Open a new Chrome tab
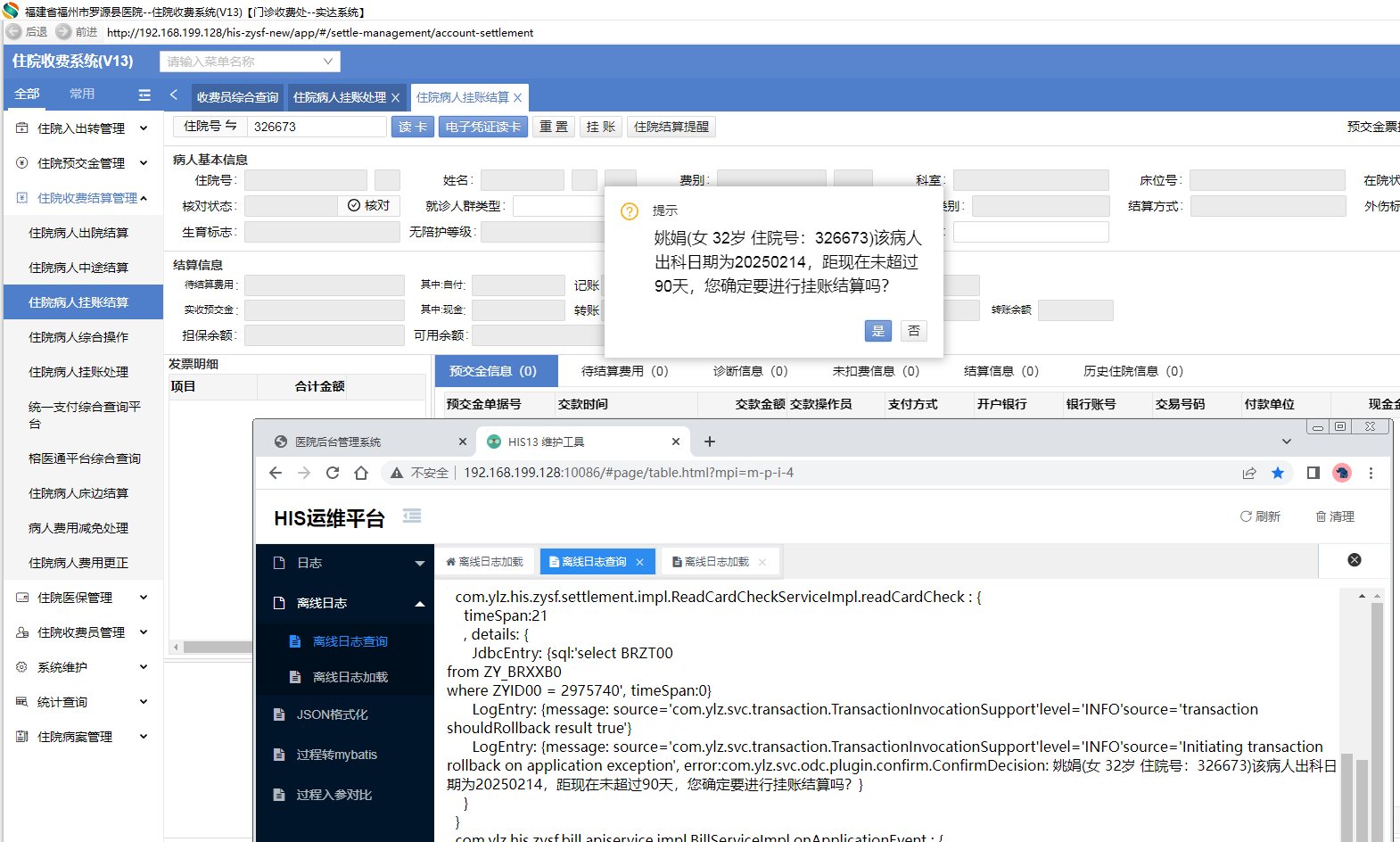The image size is (1400, 842). click(x=710, y=442)
